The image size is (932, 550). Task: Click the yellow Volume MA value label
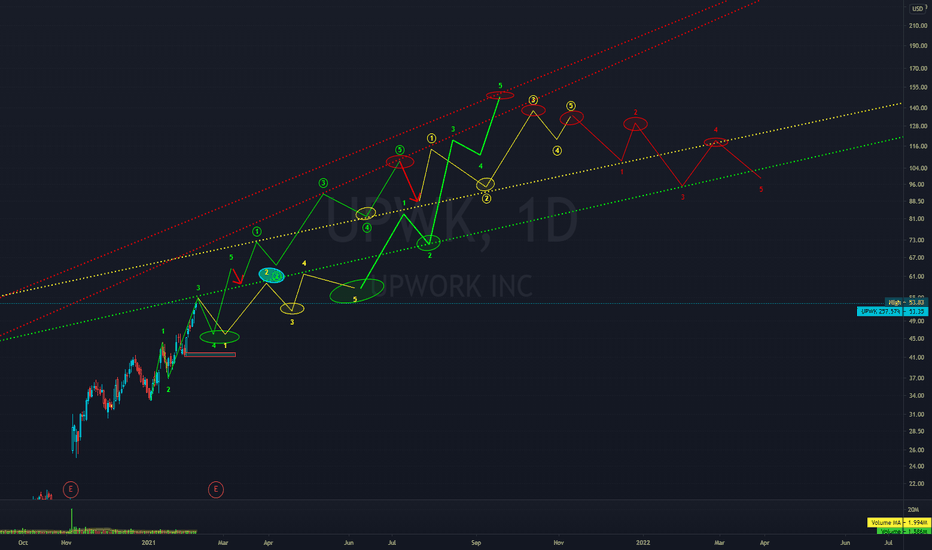point(899,522)
